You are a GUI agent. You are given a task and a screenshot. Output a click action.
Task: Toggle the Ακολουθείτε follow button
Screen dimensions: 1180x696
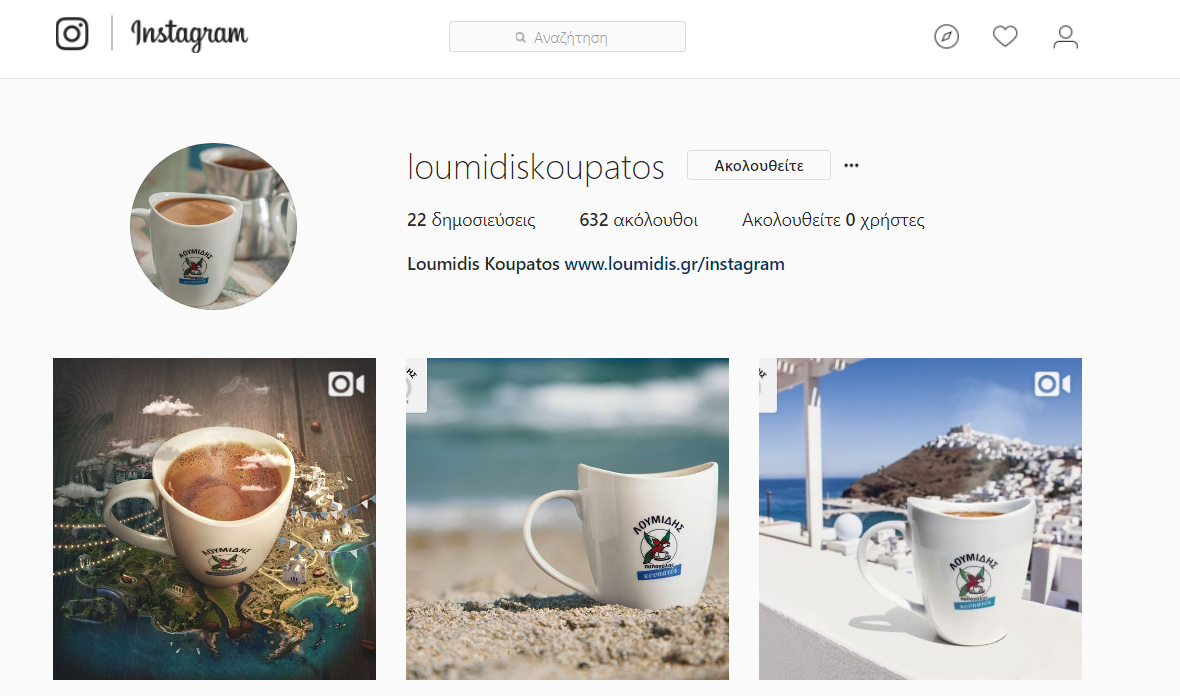click(759, 166)
